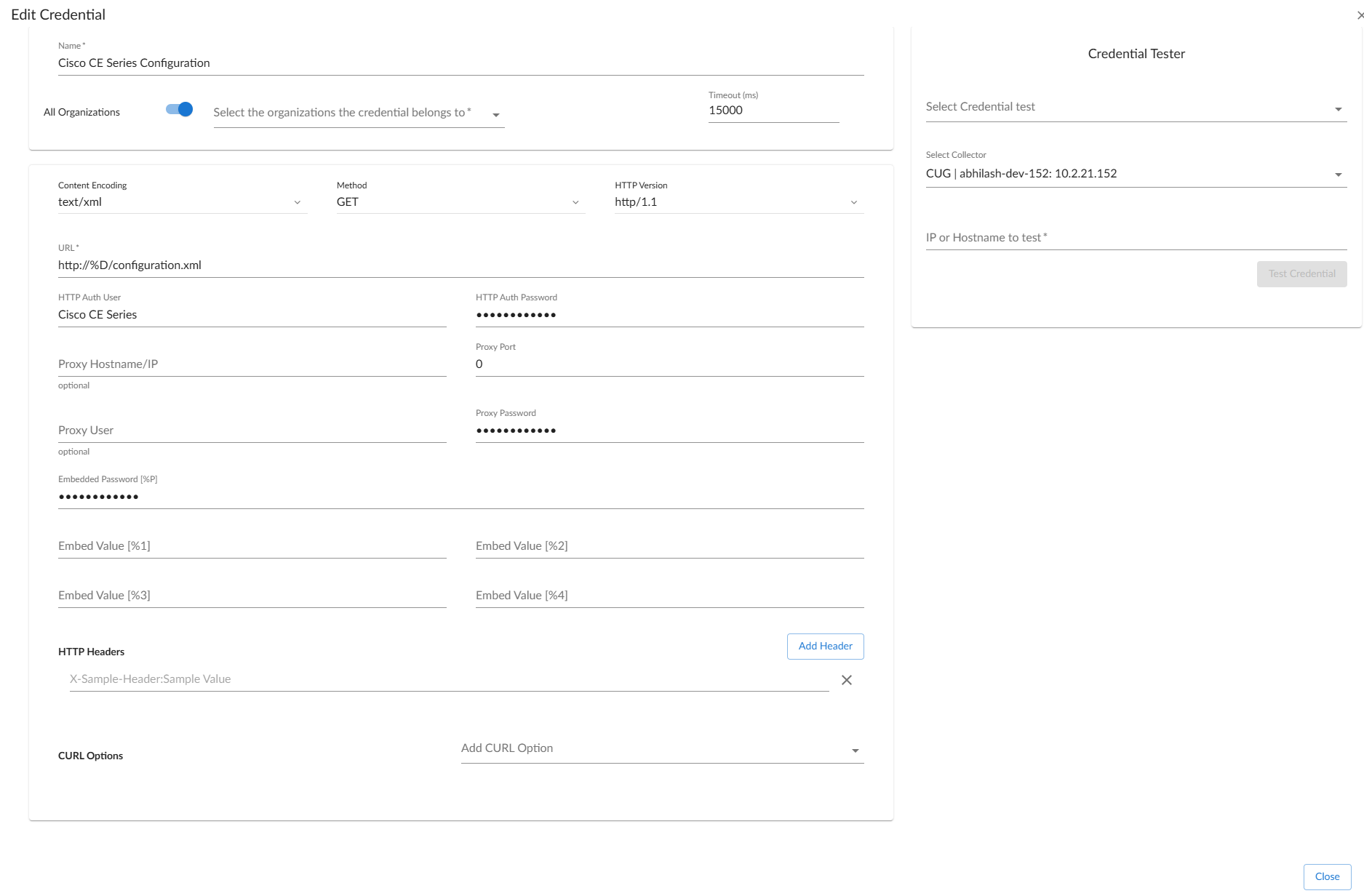The image size is (1364, 896).
Task: Open the organizations selection dropdown
Action: point(358,113)
